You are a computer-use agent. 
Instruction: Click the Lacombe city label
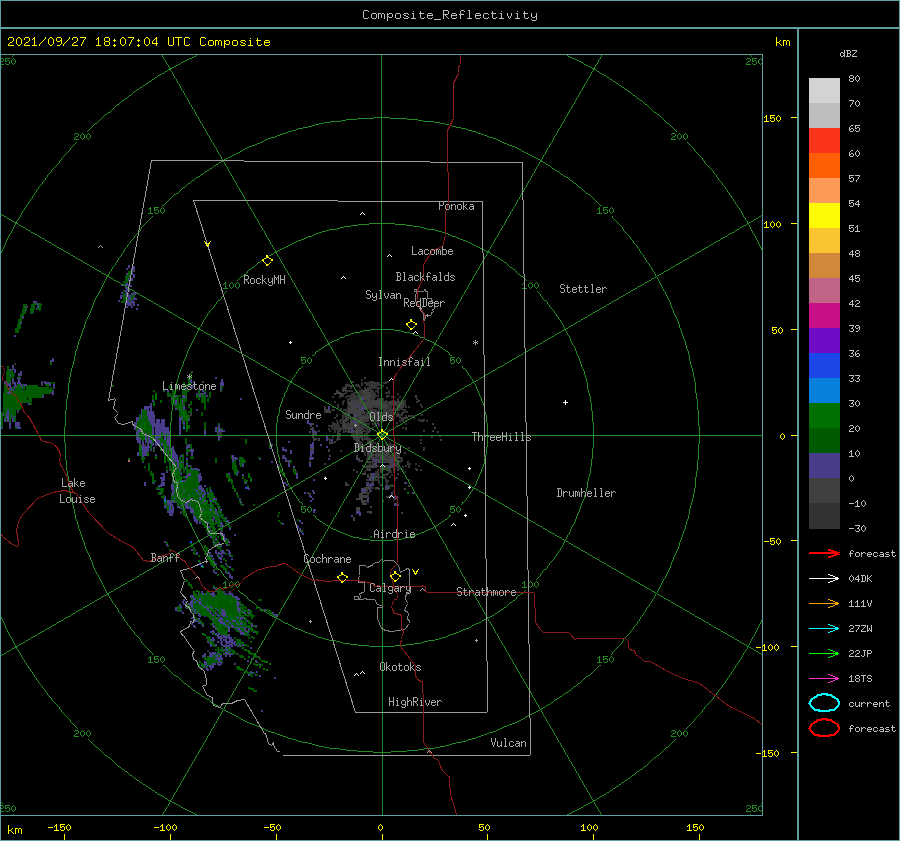(x=432, y=251)
